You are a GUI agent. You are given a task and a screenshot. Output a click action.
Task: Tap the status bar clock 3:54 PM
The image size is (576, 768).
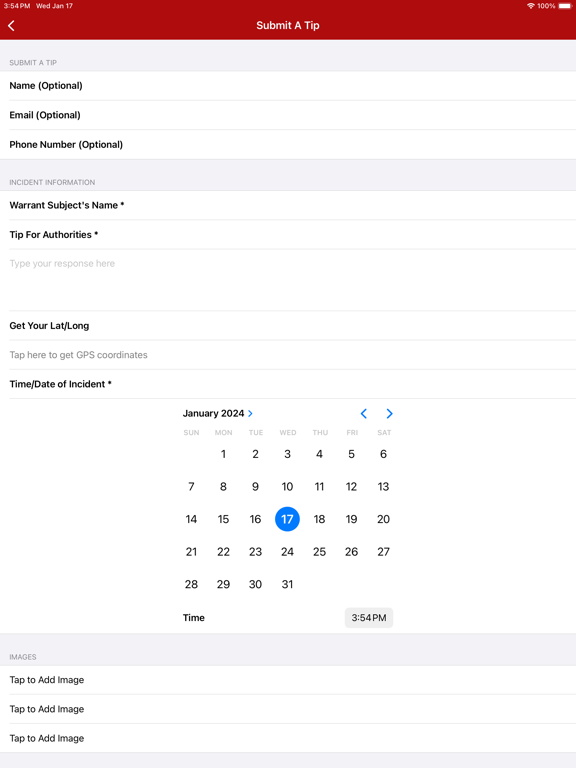(17, 6)
